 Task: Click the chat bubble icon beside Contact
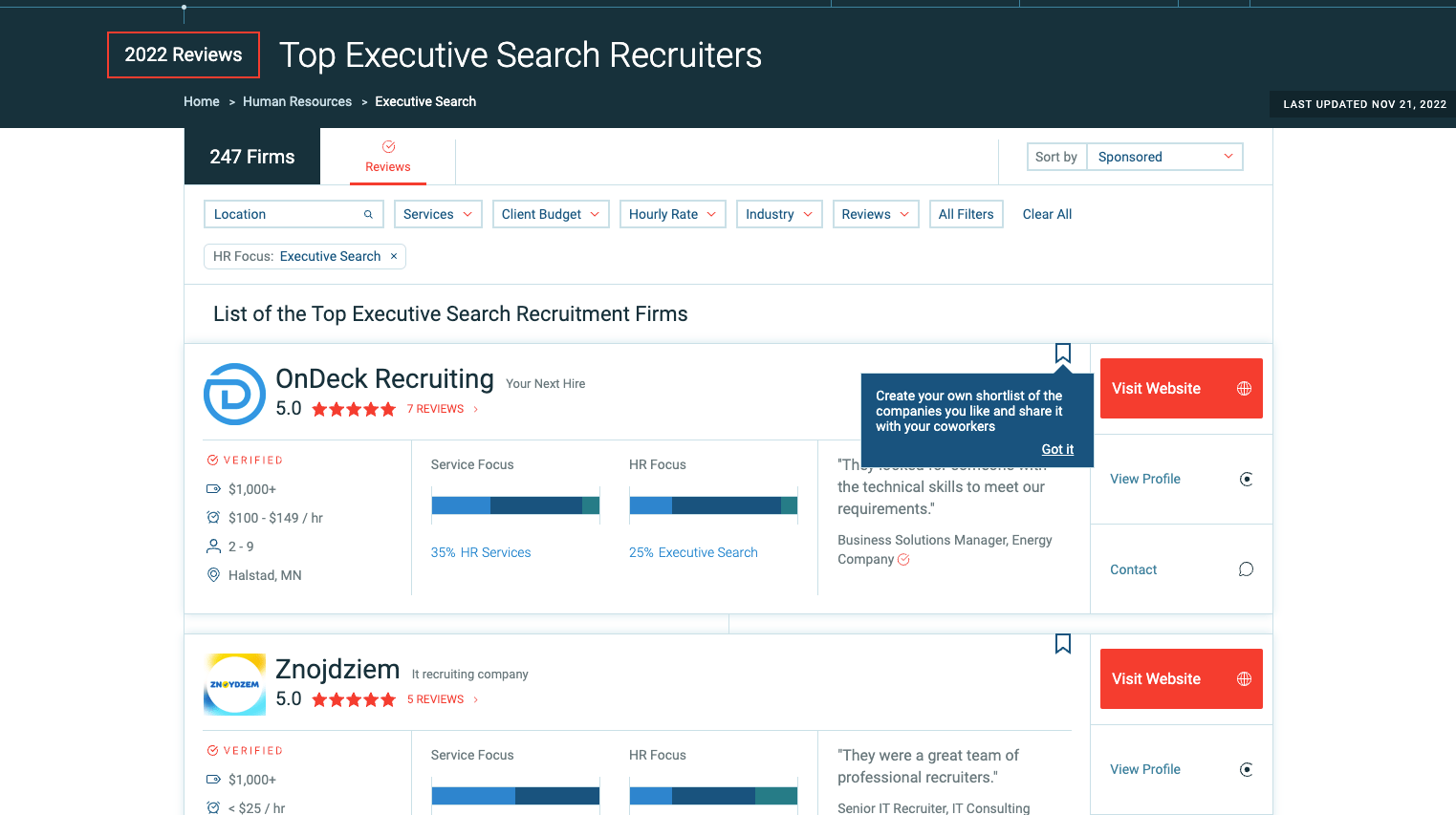1245,568
